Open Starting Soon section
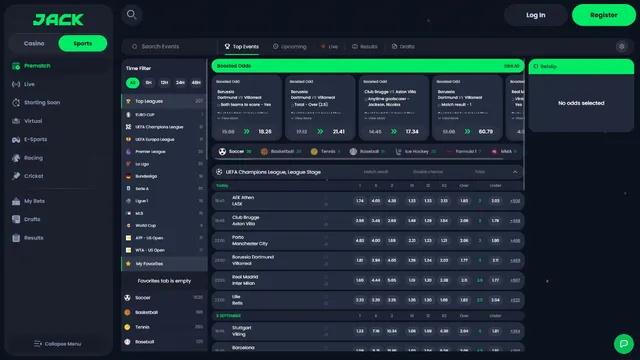This screenshot has width=640, height=360. (x=59, y=102)
